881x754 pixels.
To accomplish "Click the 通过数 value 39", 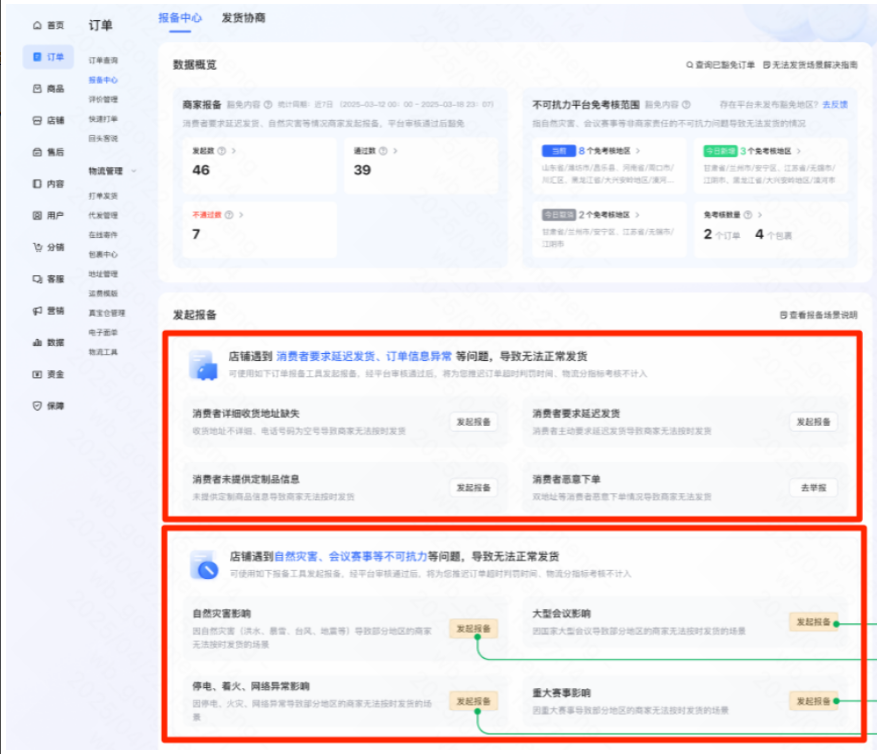I will 362,170.
